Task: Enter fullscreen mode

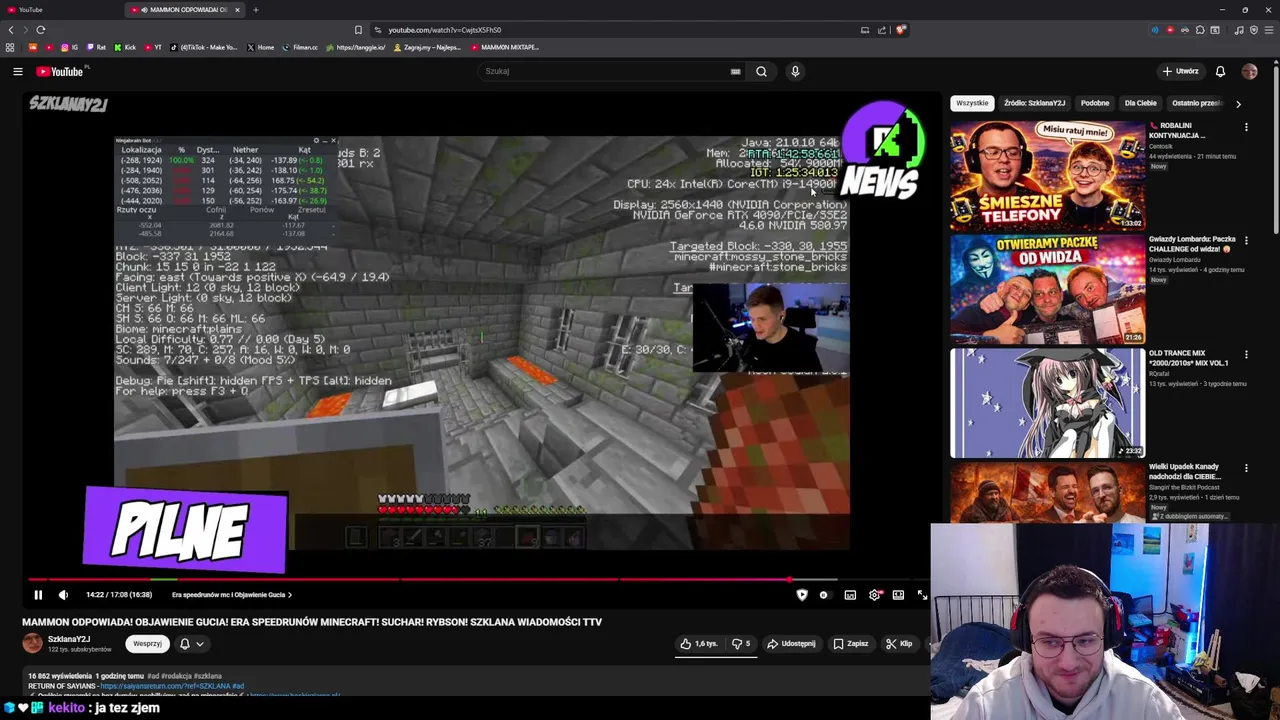Action: pyautogui.click(x=921, y=595)
